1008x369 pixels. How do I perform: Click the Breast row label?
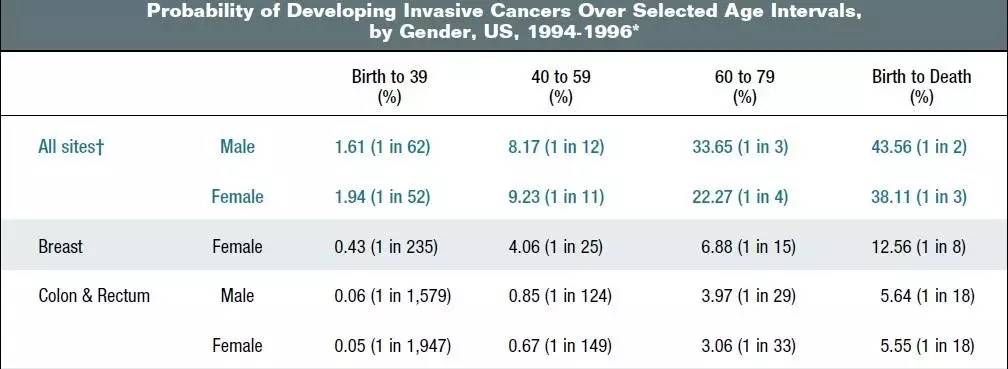point(60,246)
